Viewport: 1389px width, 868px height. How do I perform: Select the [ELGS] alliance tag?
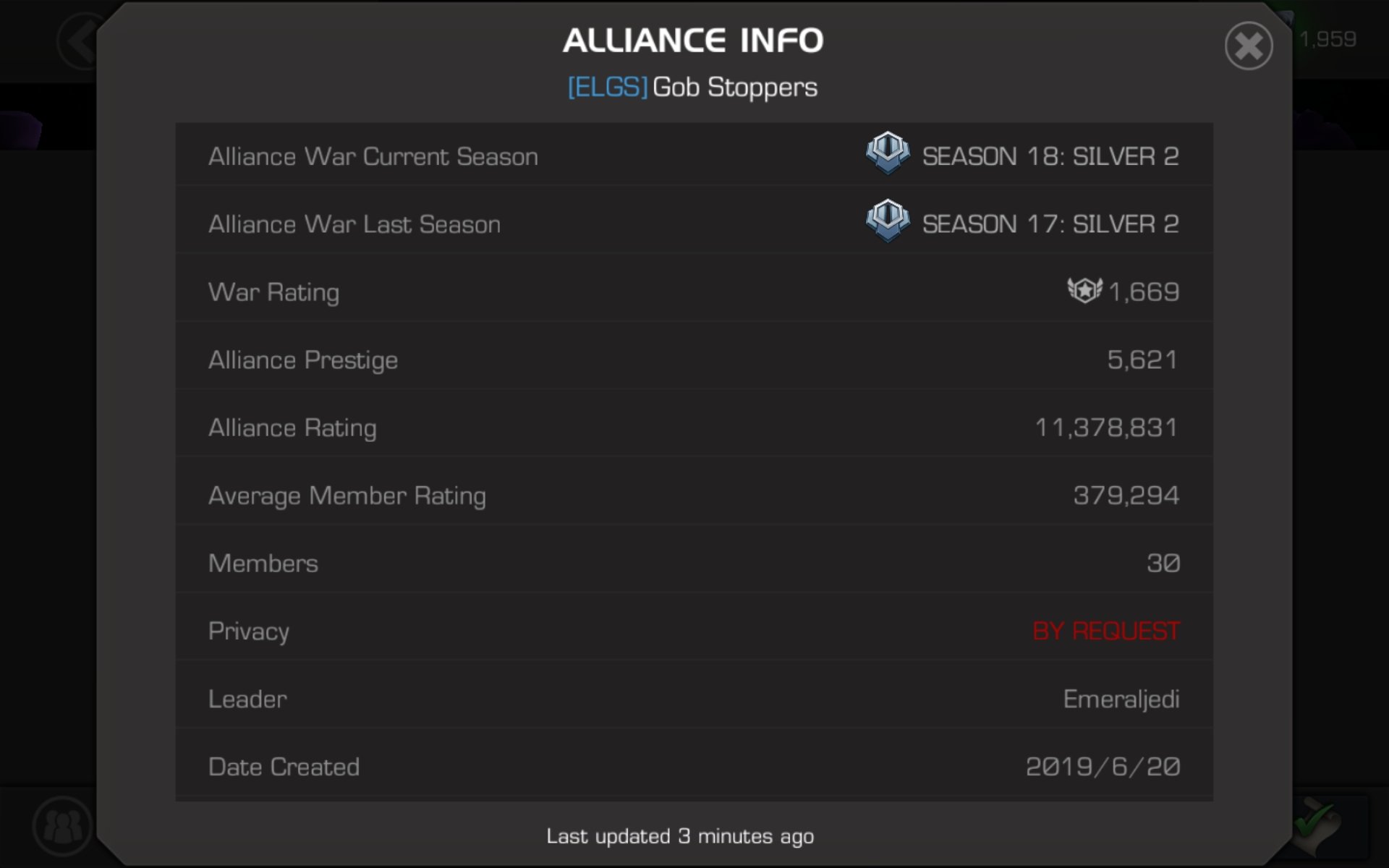pos(607,88)
